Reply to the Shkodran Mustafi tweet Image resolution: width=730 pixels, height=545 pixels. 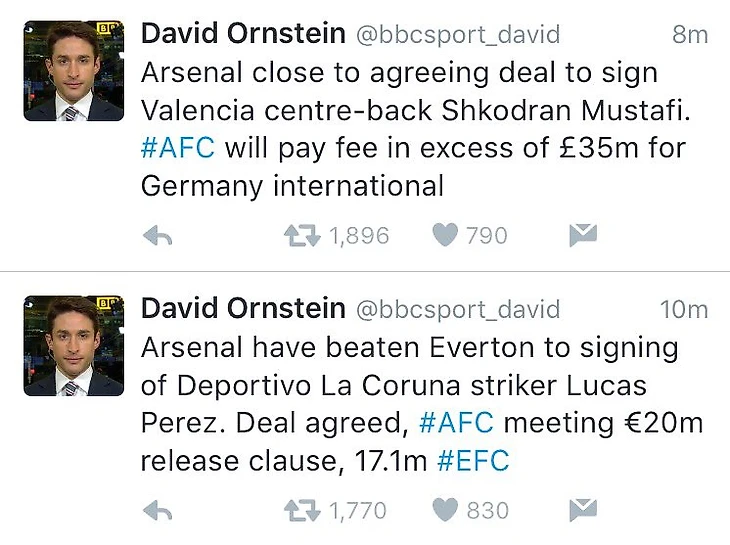159,236
